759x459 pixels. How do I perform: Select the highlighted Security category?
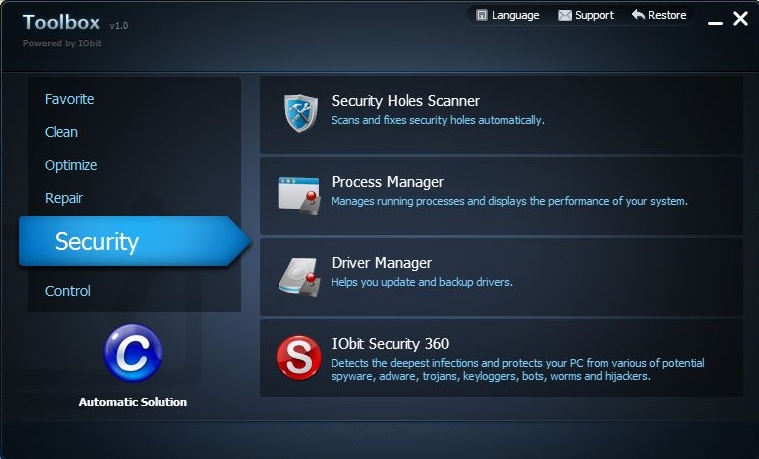pyautogui.click(x=135, y=241)
